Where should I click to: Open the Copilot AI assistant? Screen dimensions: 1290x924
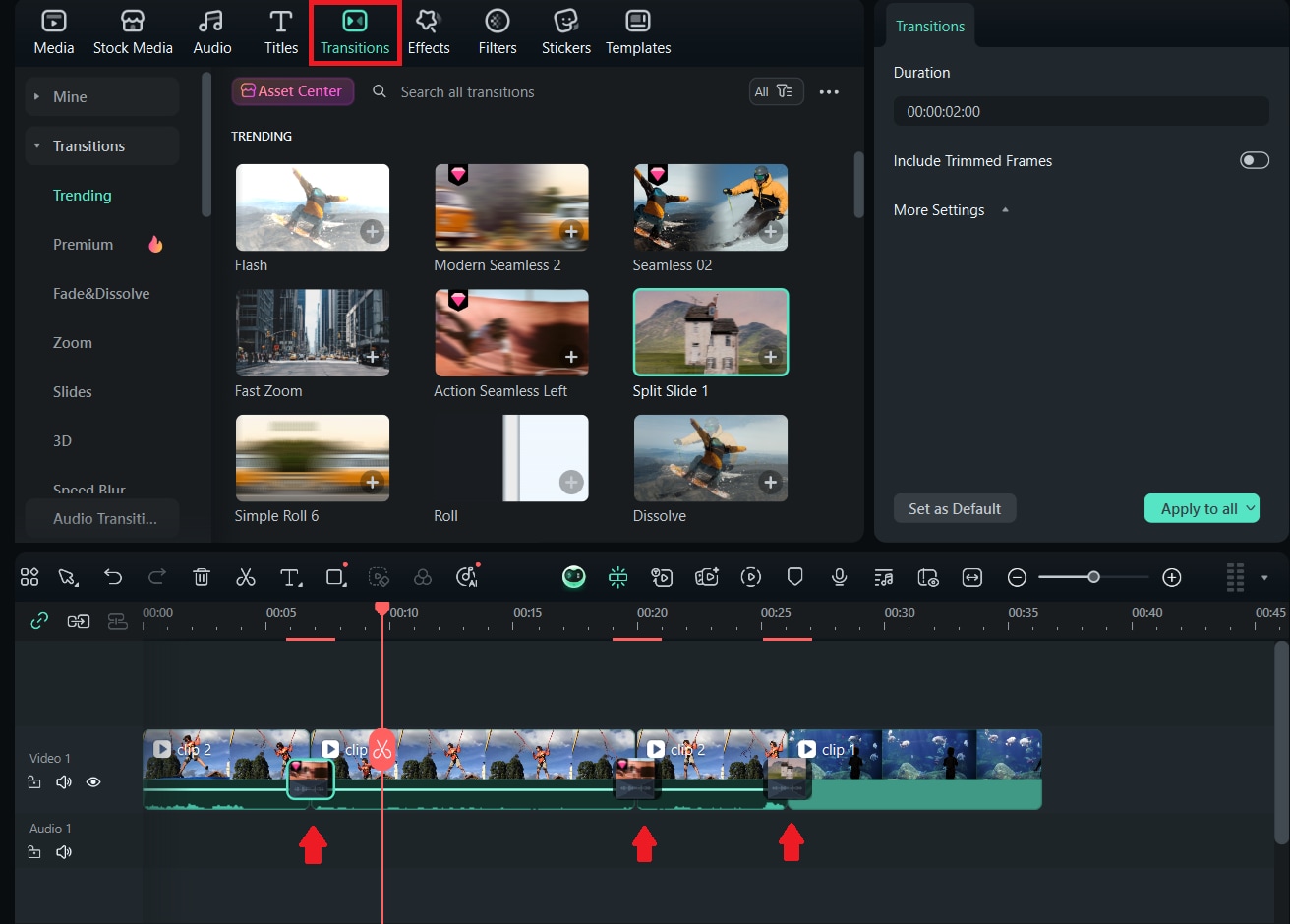[573, 577]
